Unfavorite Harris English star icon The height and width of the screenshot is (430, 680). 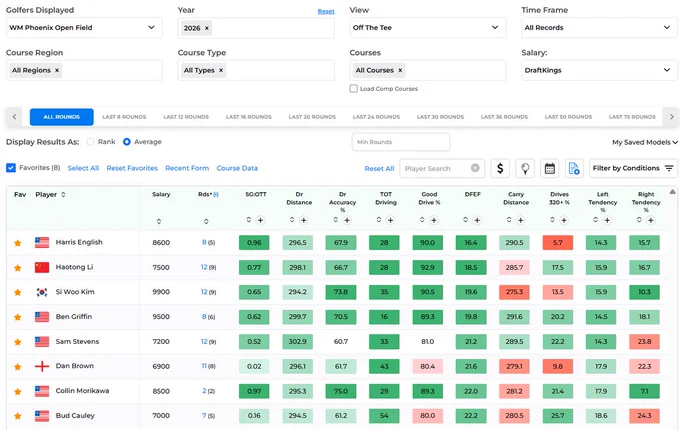point(18,243)
